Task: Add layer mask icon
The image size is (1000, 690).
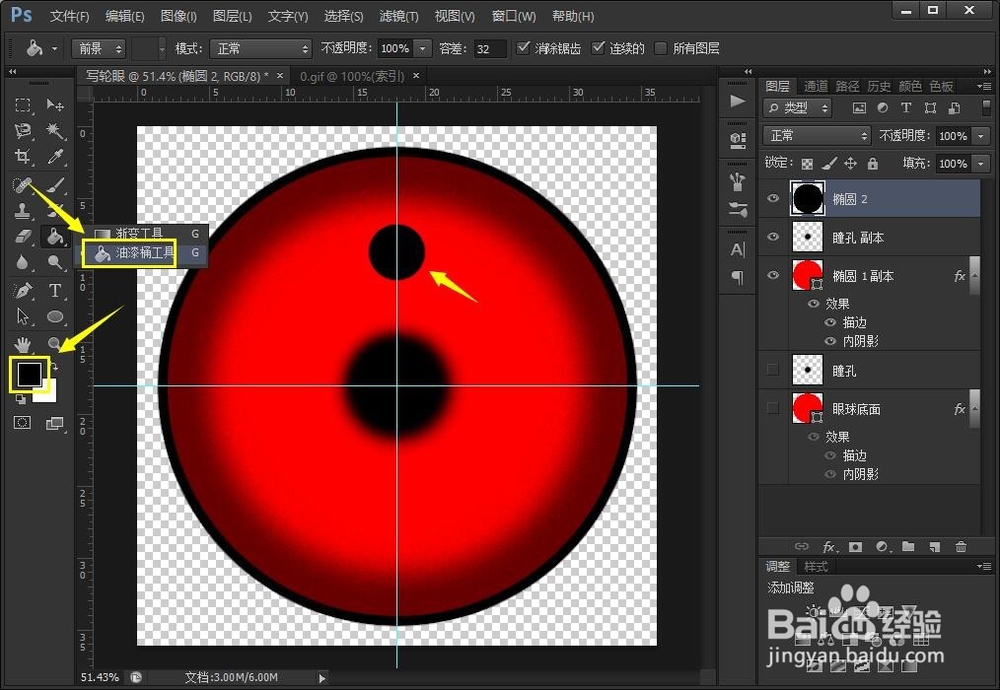Action: point(855,547)
